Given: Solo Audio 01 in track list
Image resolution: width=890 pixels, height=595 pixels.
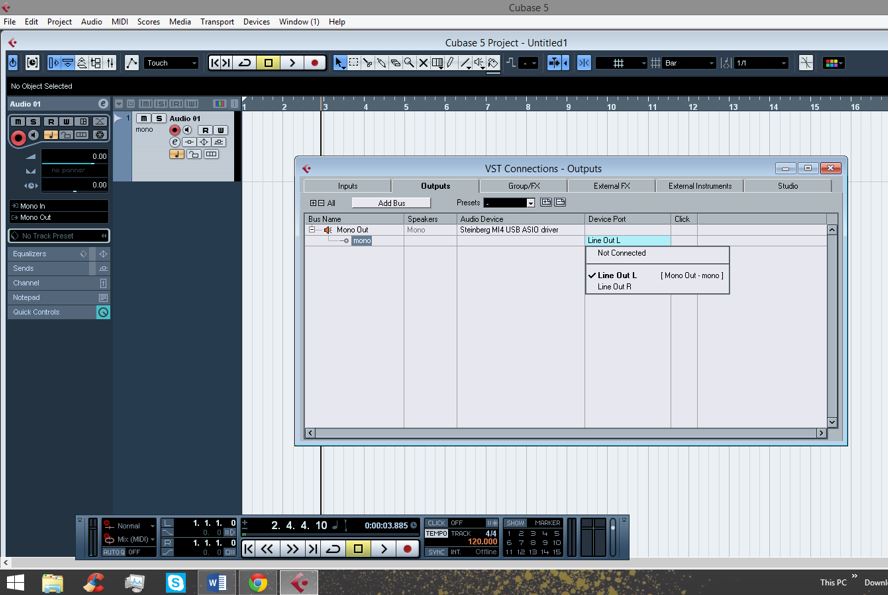Looking at the screenshot, I should [x=159, y=118].
